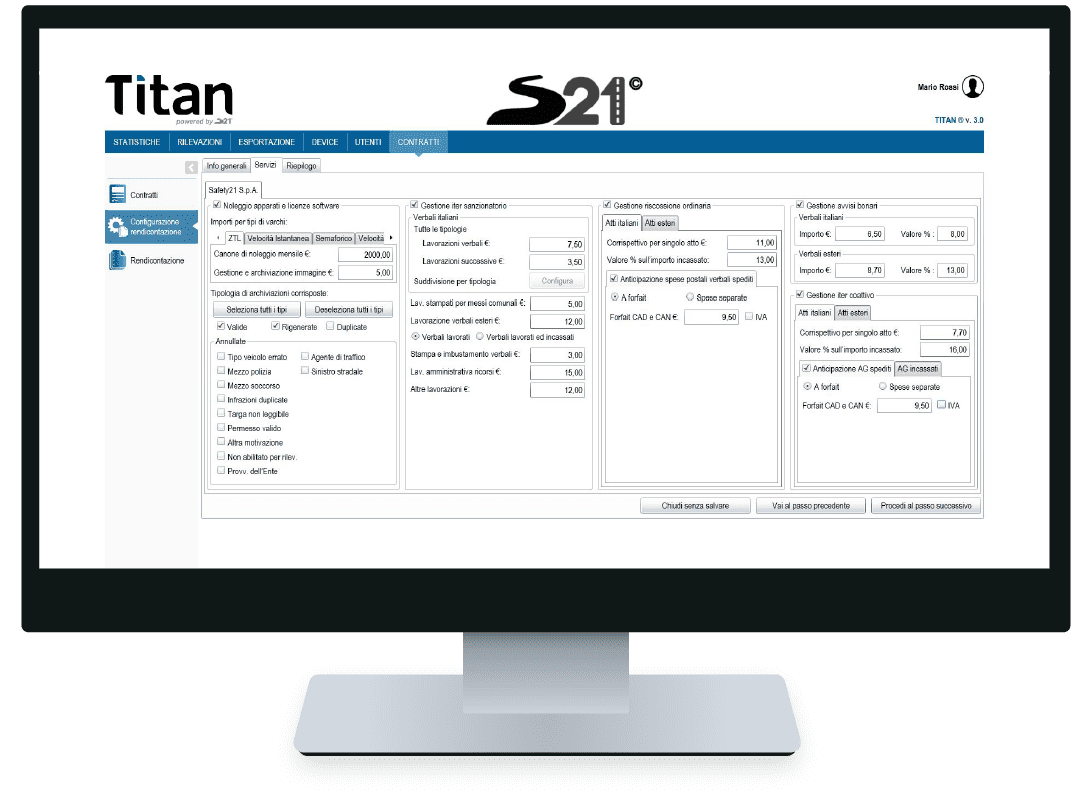Select Verbali lavorati ed incassati radio
The image size is (1092, 801).
pos(480,336)
